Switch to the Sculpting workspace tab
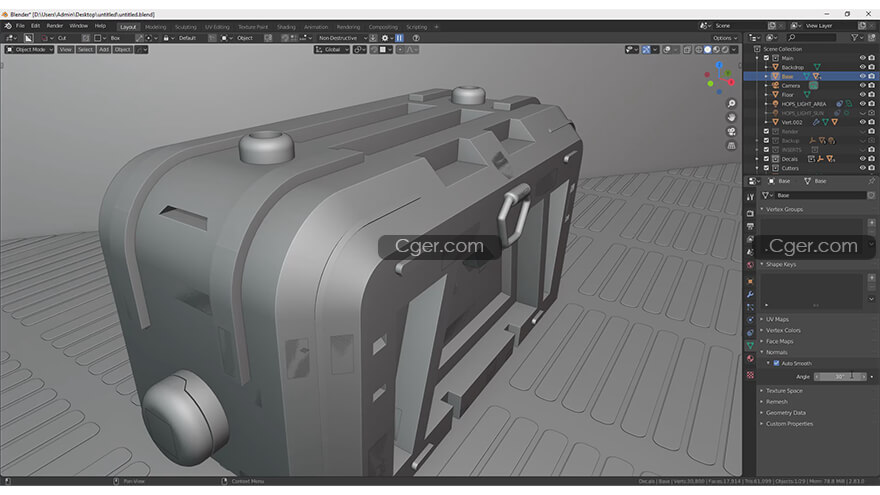 point(186,27)
